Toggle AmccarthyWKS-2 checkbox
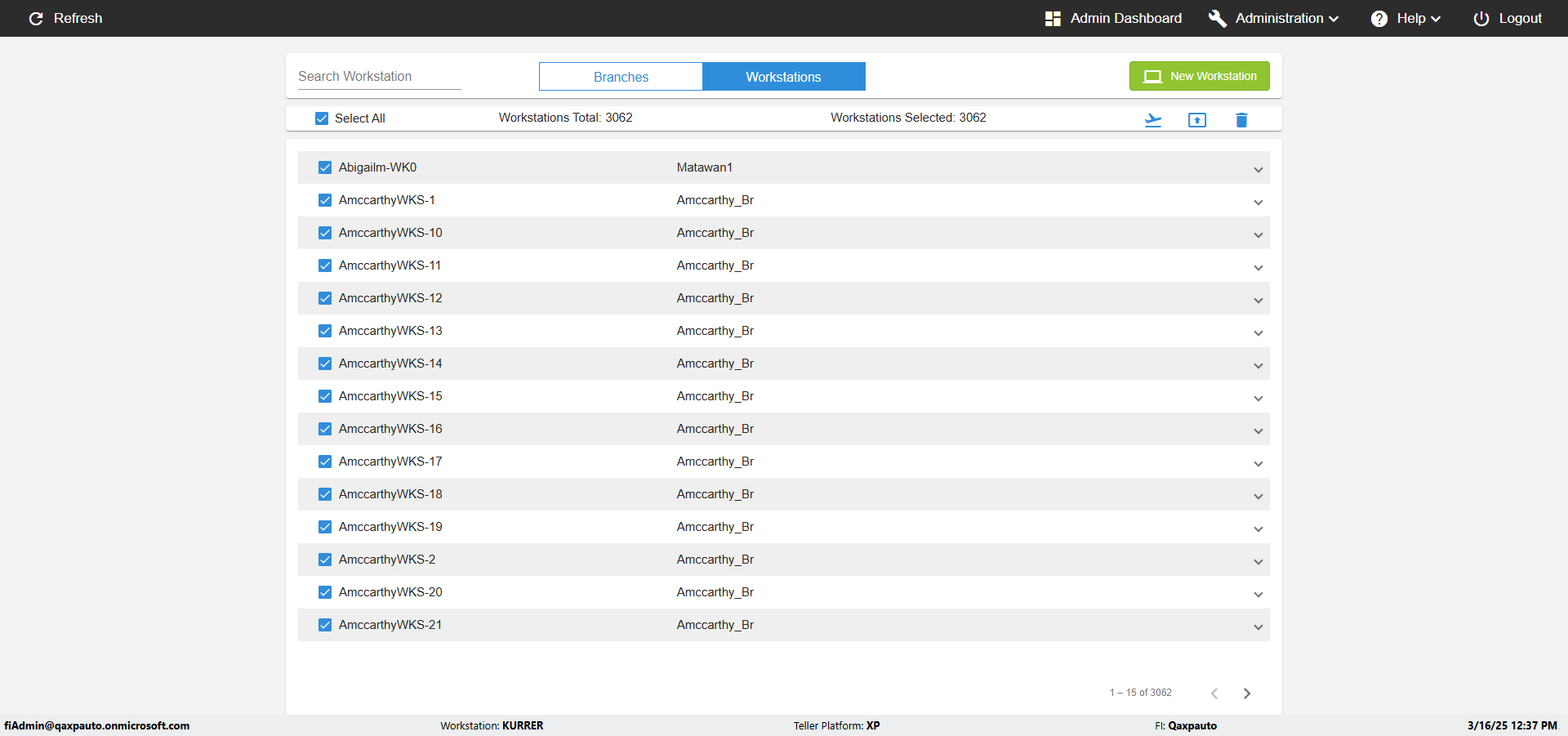This screenshot has width=1568, height=736. [325, 560]
